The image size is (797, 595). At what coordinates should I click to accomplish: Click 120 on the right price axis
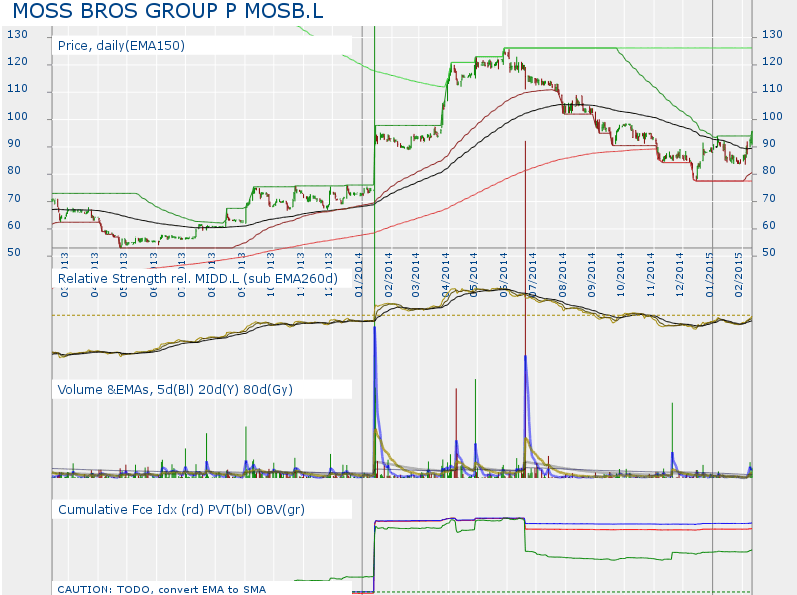[772, 61]
